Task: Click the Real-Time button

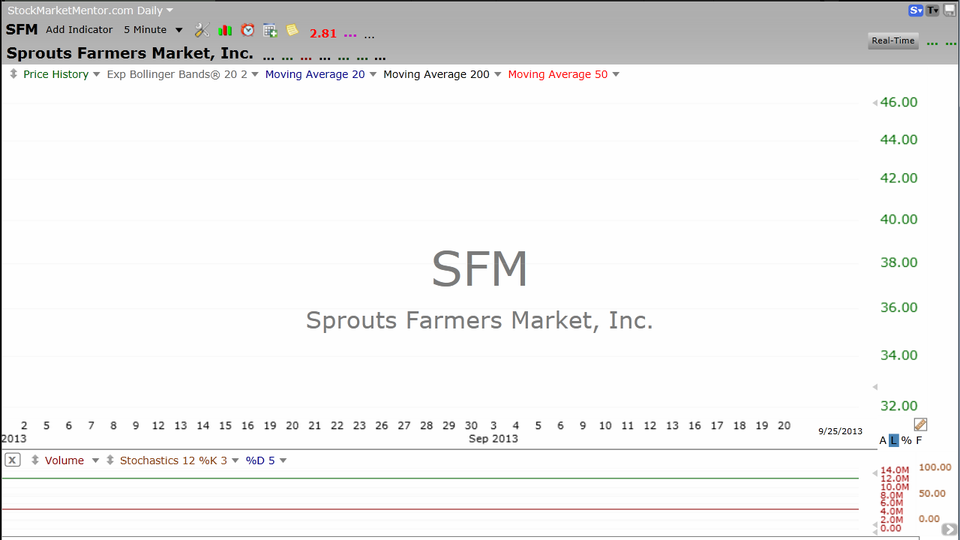Action: pyautogui.click(x=893, y=41)
